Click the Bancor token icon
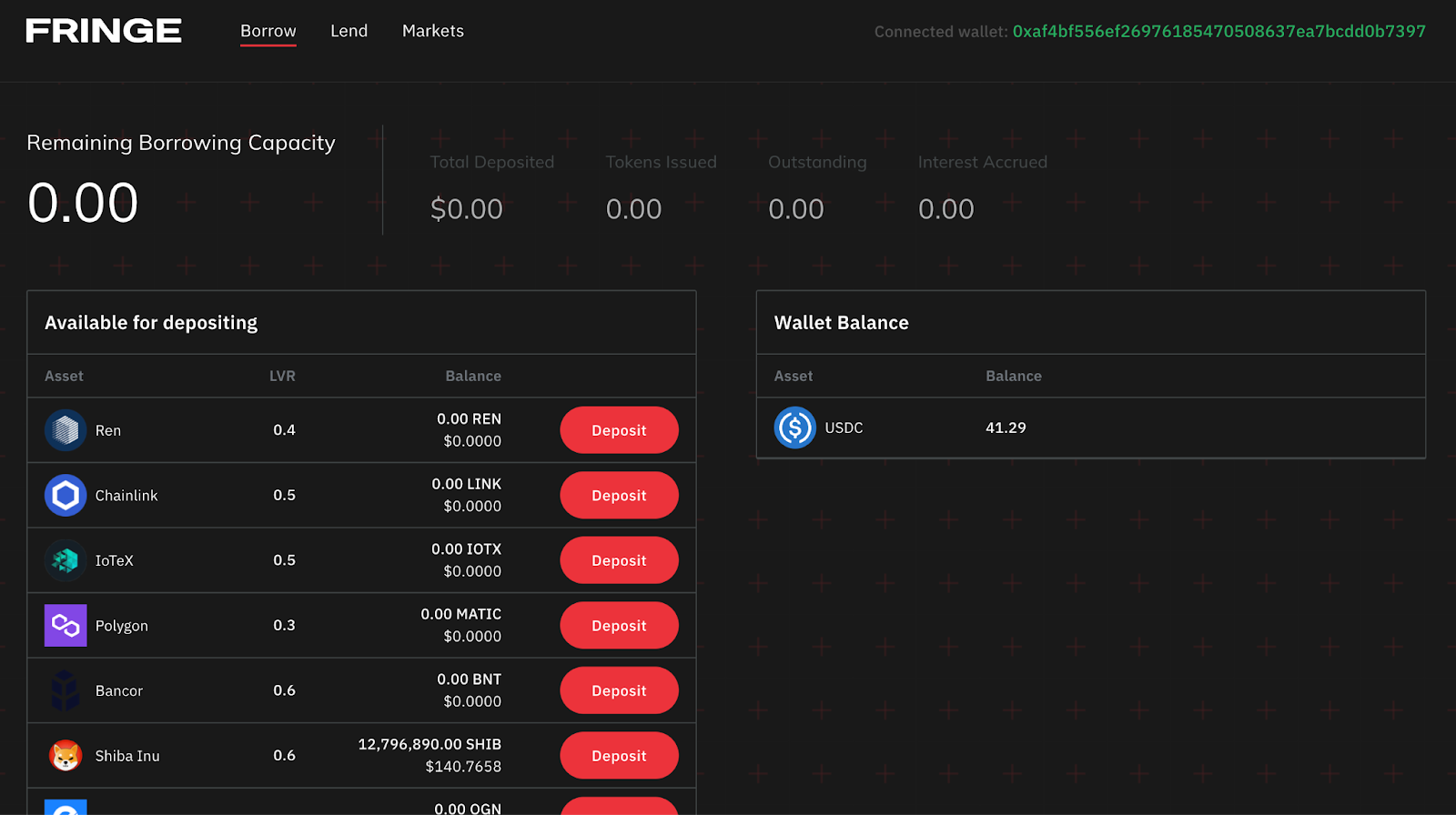1456x815 pixels. click(66, 691)
